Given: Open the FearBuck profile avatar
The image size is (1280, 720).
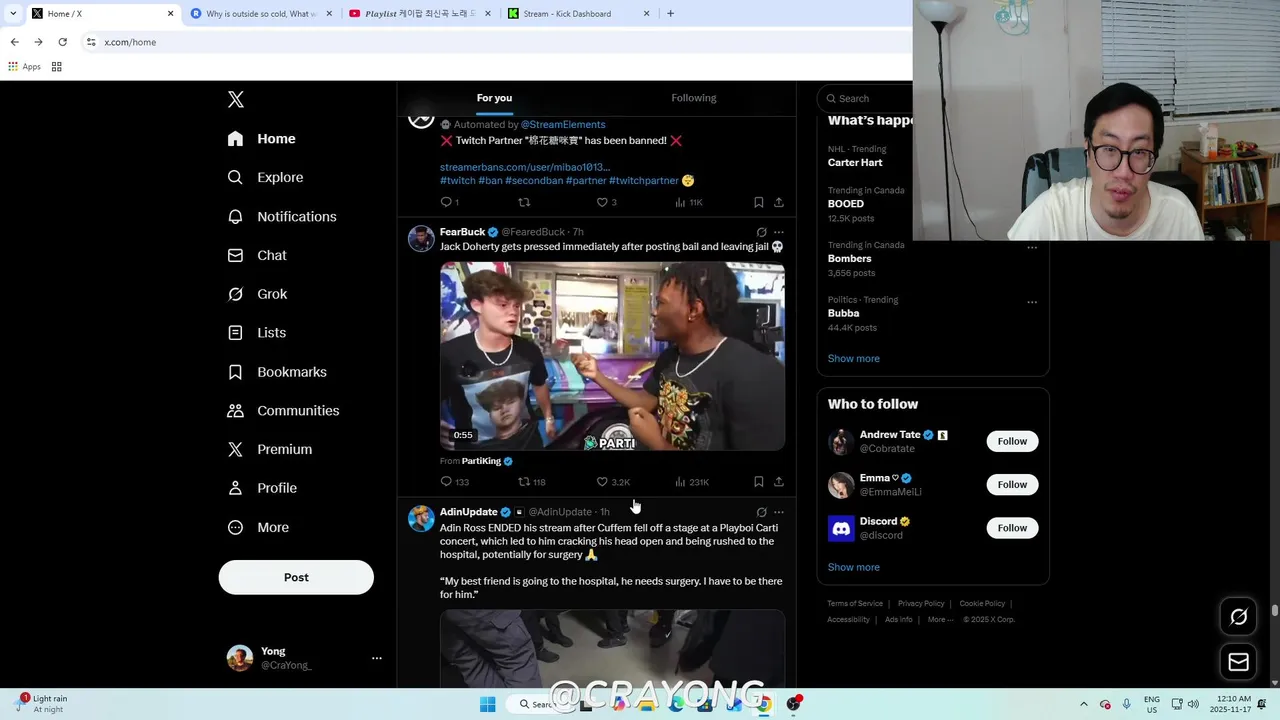Looking at the screenshot, I should pyautogui.click(x=421, y=238).
